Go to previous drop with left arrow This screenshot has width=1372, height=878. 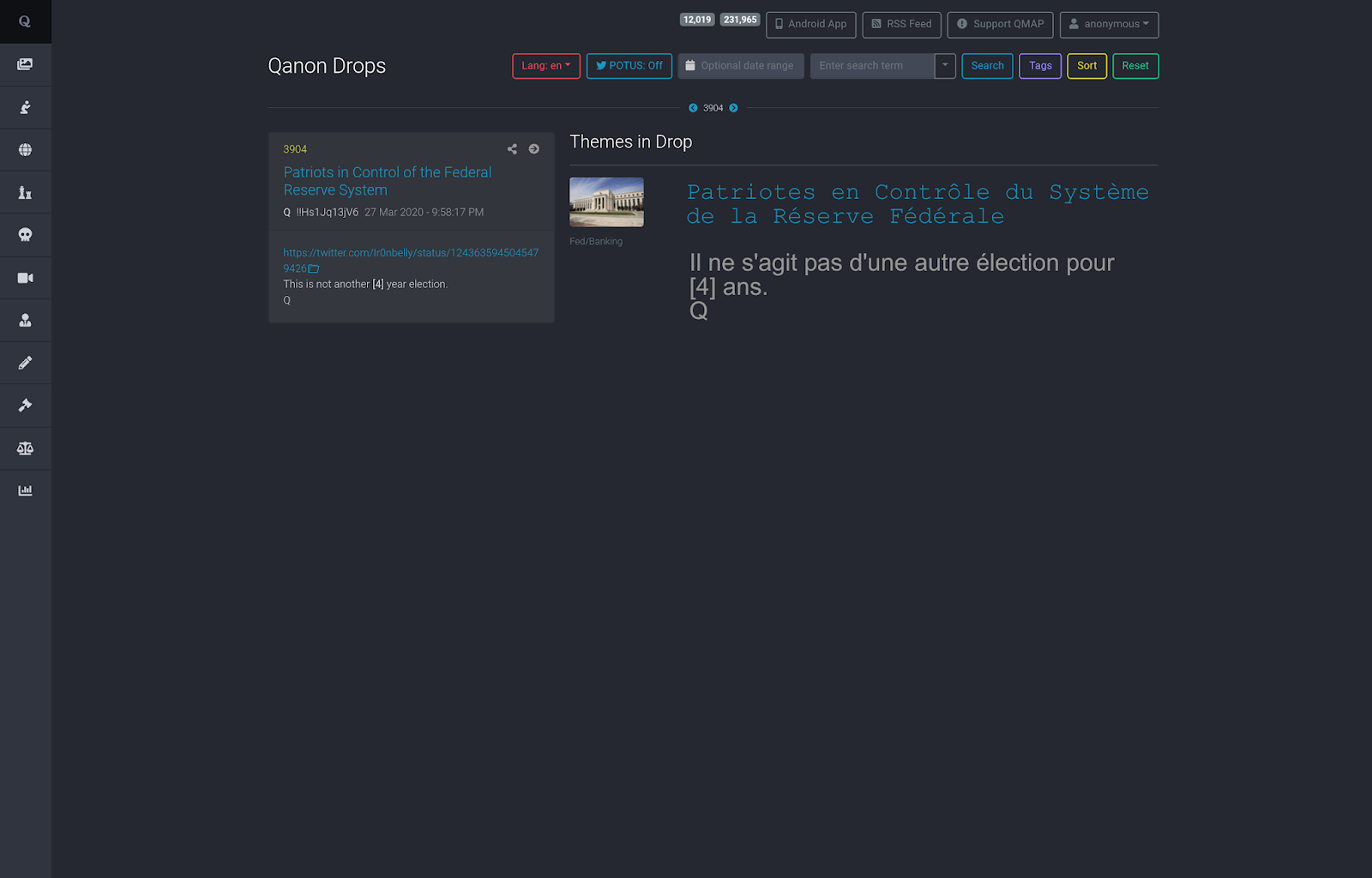coord(693,108)
